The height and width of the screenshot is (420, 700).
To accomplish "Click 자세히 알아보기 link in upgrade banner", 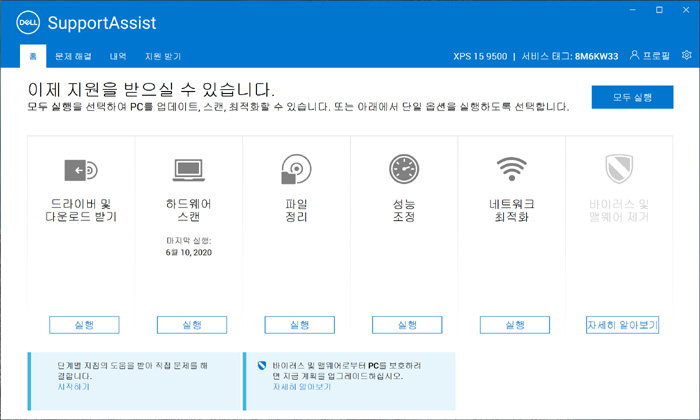I will tap(302, 387).
